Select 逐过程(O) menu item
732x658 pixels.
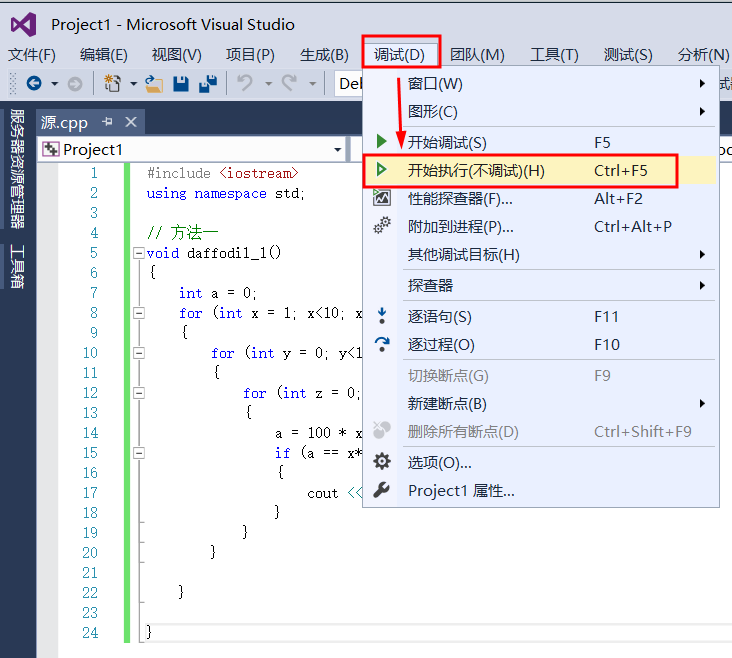[540, 345]
